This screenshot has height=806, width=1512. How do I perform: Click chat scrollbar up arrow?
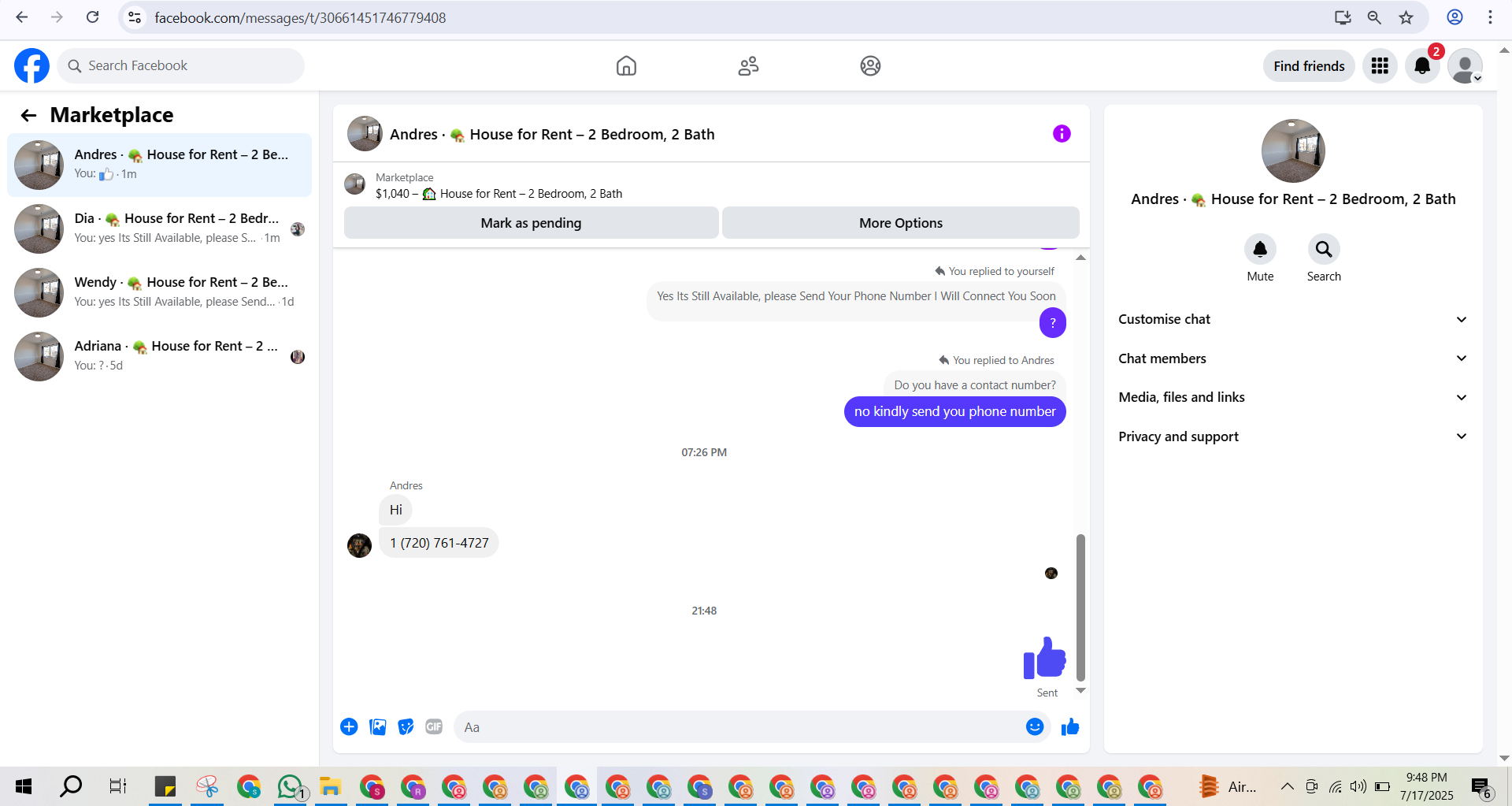click(1080, 258)
